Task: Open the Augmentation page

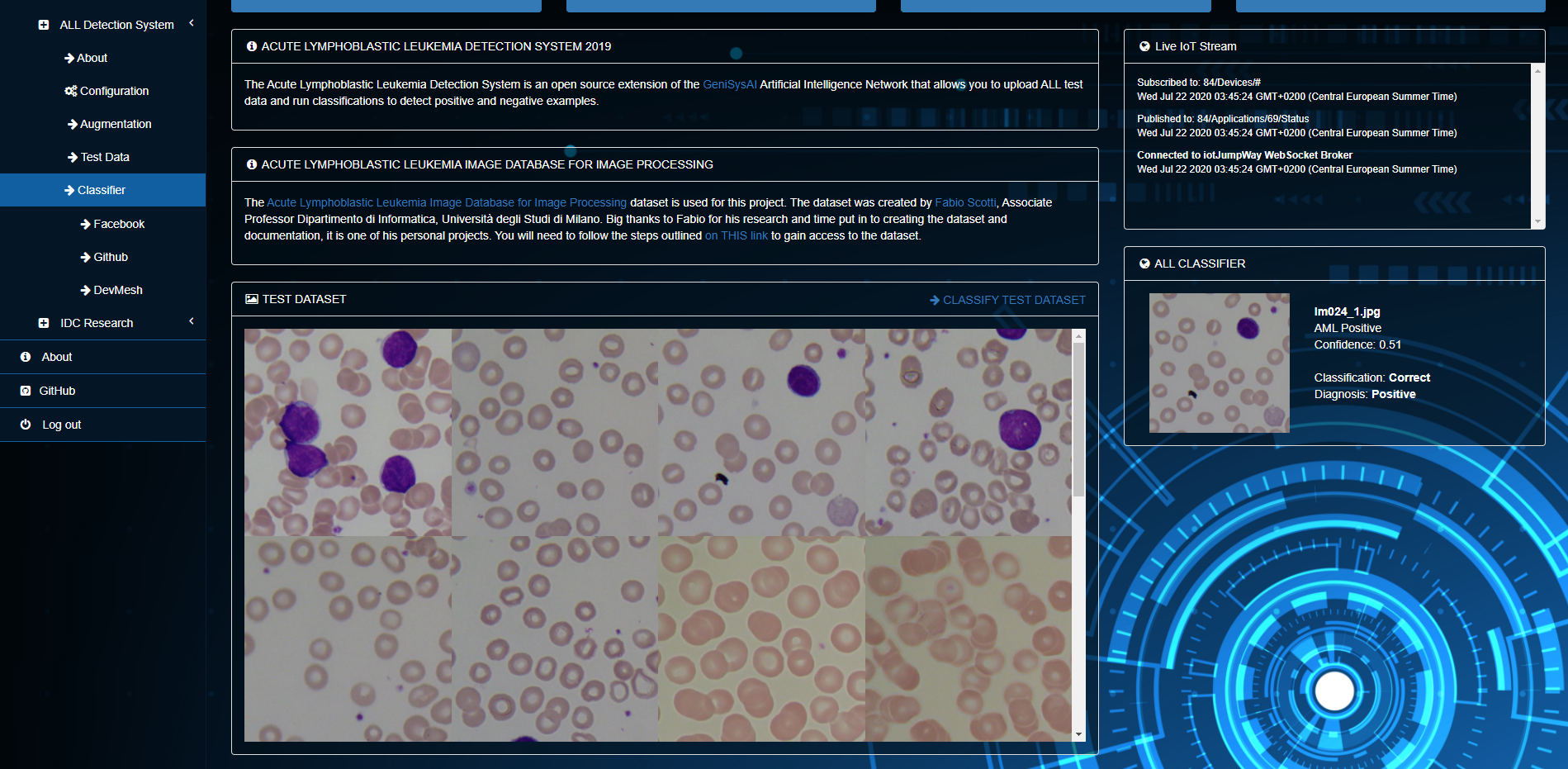Action: click(x=116, y=124)
